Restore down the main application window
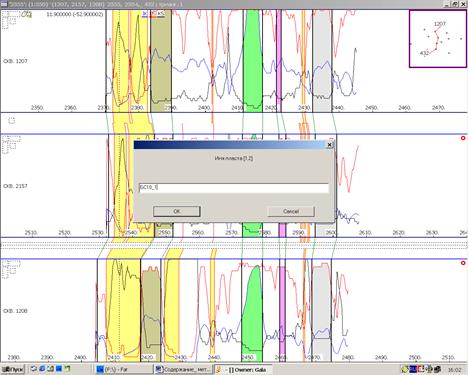The image size is (468, 375). [455, 4]
